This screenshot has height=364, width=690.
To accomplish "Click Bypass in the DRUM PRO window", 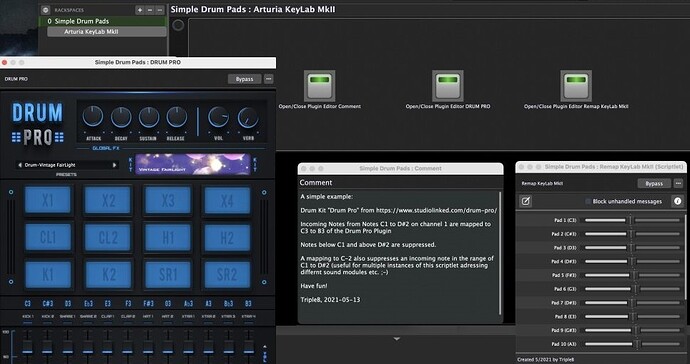I will tap(245, 79).
